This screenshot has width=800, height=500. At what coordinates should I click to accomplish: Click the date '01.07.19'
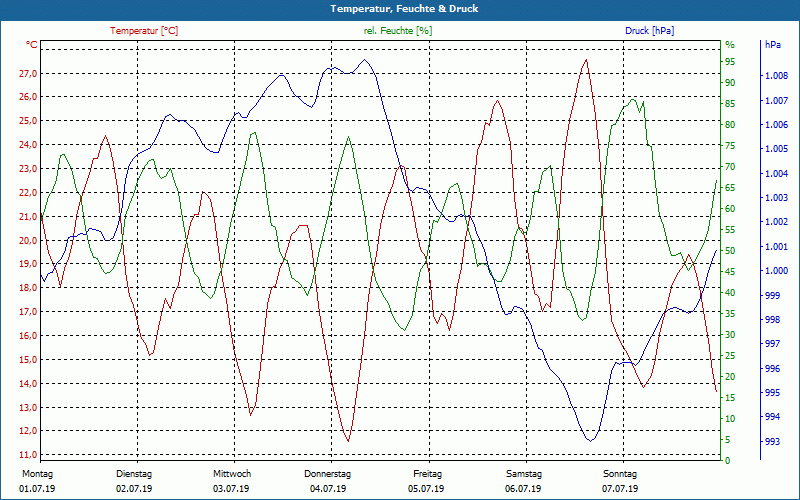pos(37,489)
